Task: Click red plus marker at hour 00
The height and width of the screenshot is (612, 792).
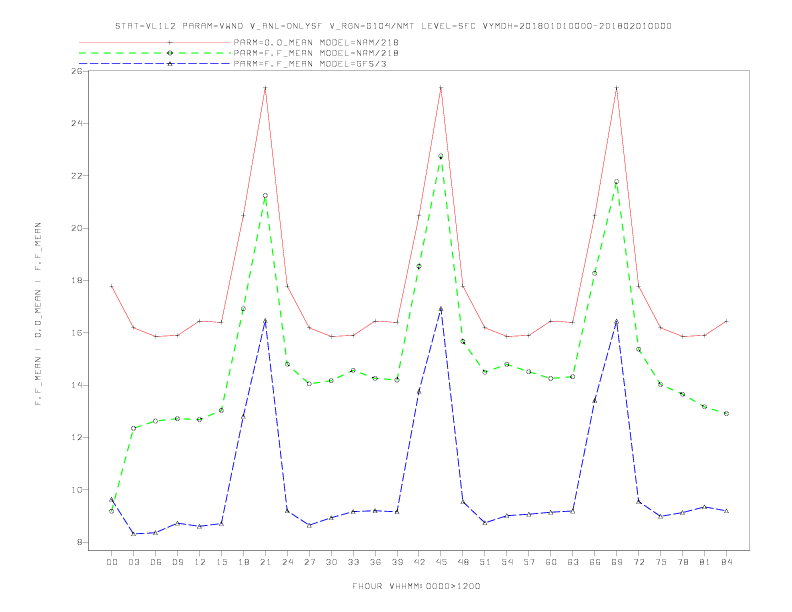Action: pos(112,286)
